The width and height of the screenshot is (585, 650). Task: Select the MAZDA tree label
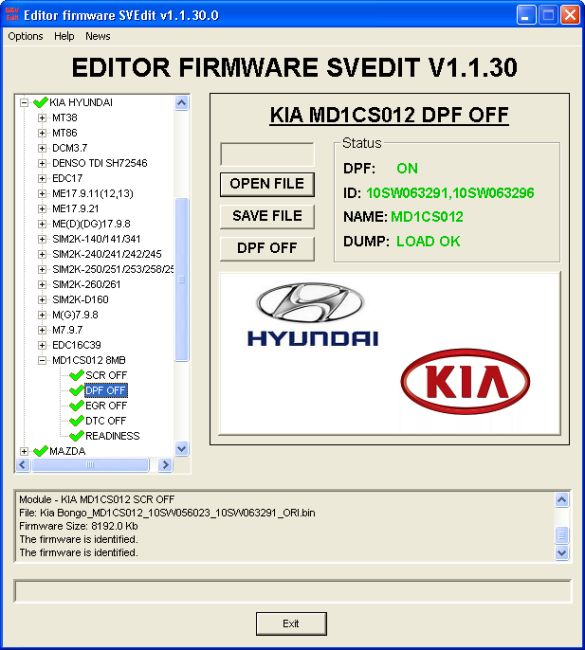(67, 451)
